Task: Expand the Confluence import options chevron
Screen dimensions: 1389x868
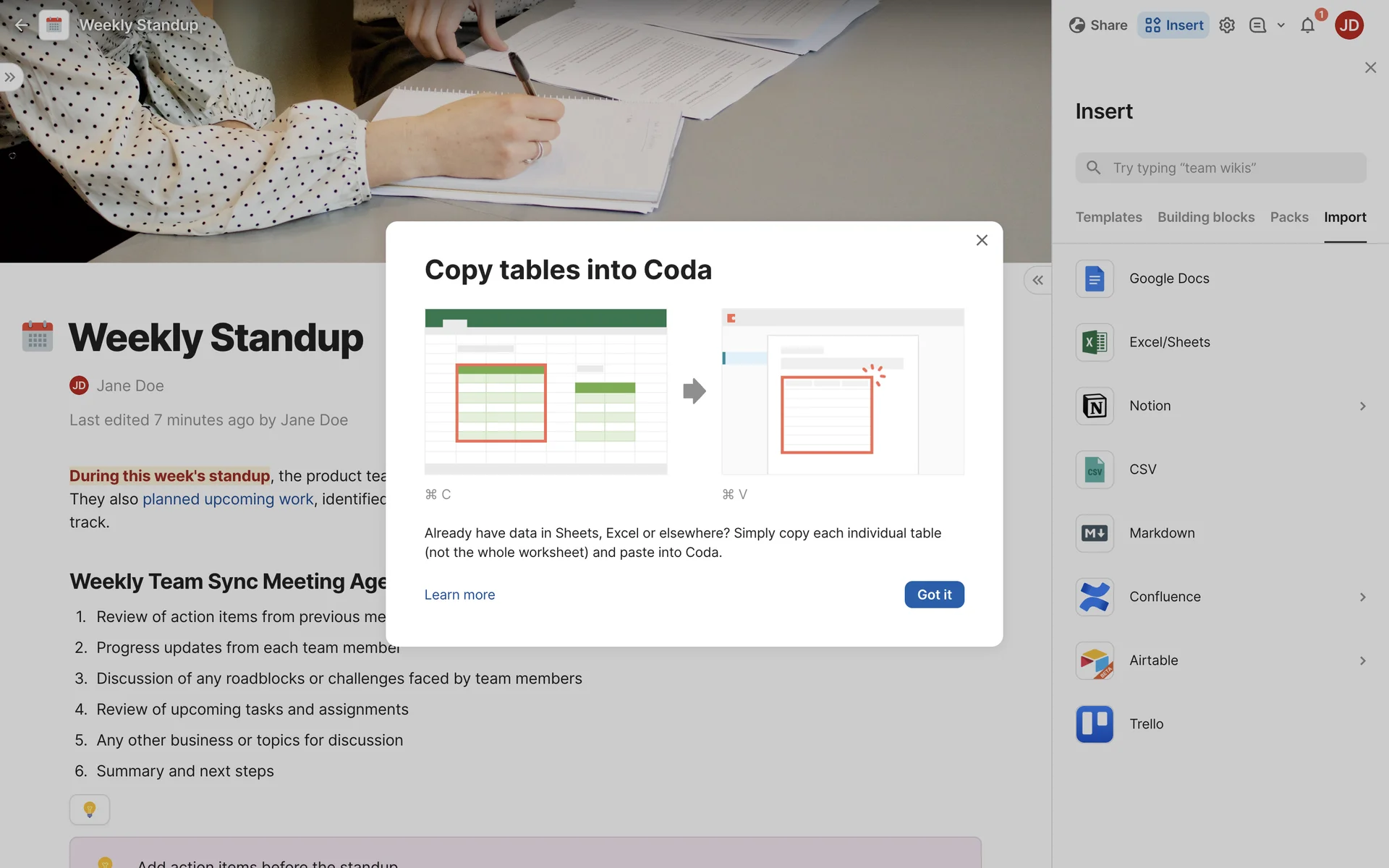Action: coord(1362,597)
